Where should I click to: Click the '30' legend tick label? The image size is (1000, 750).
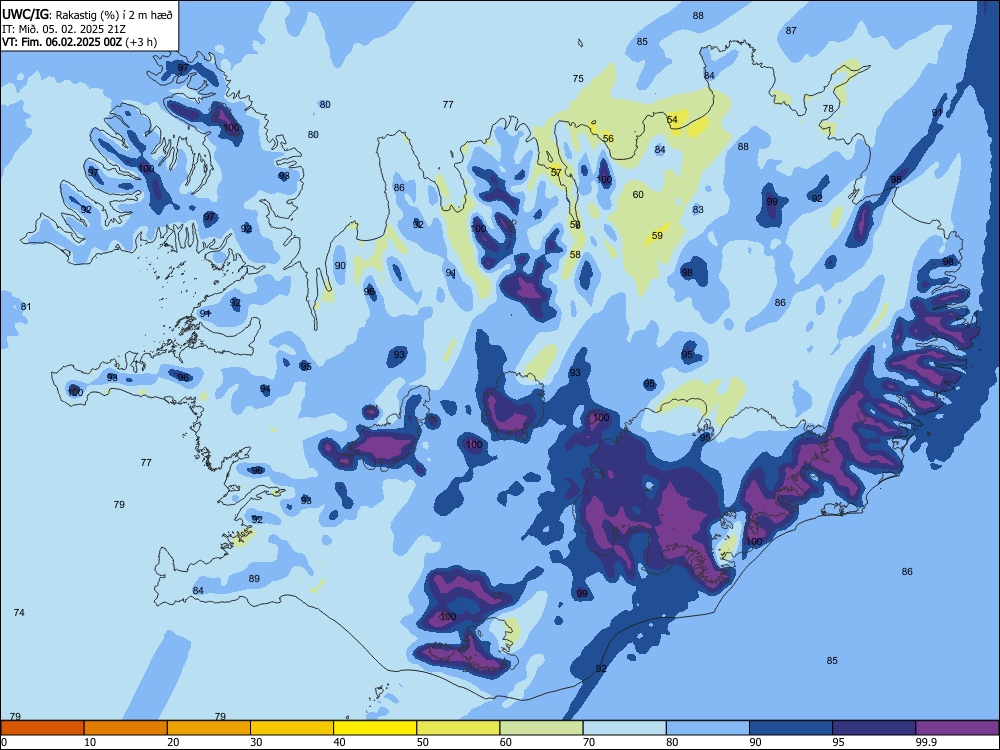(x=256, y=742)
